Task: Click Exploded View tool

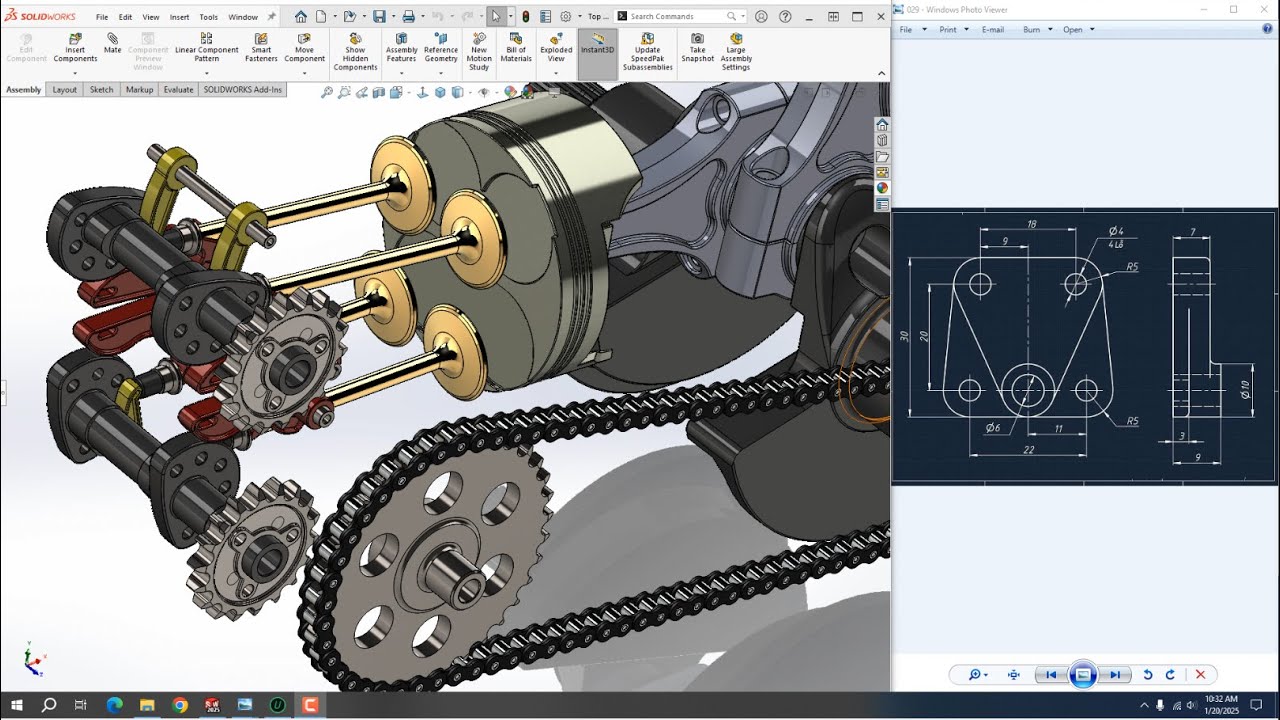Action: pyautogui.click(x=556, y=48)
